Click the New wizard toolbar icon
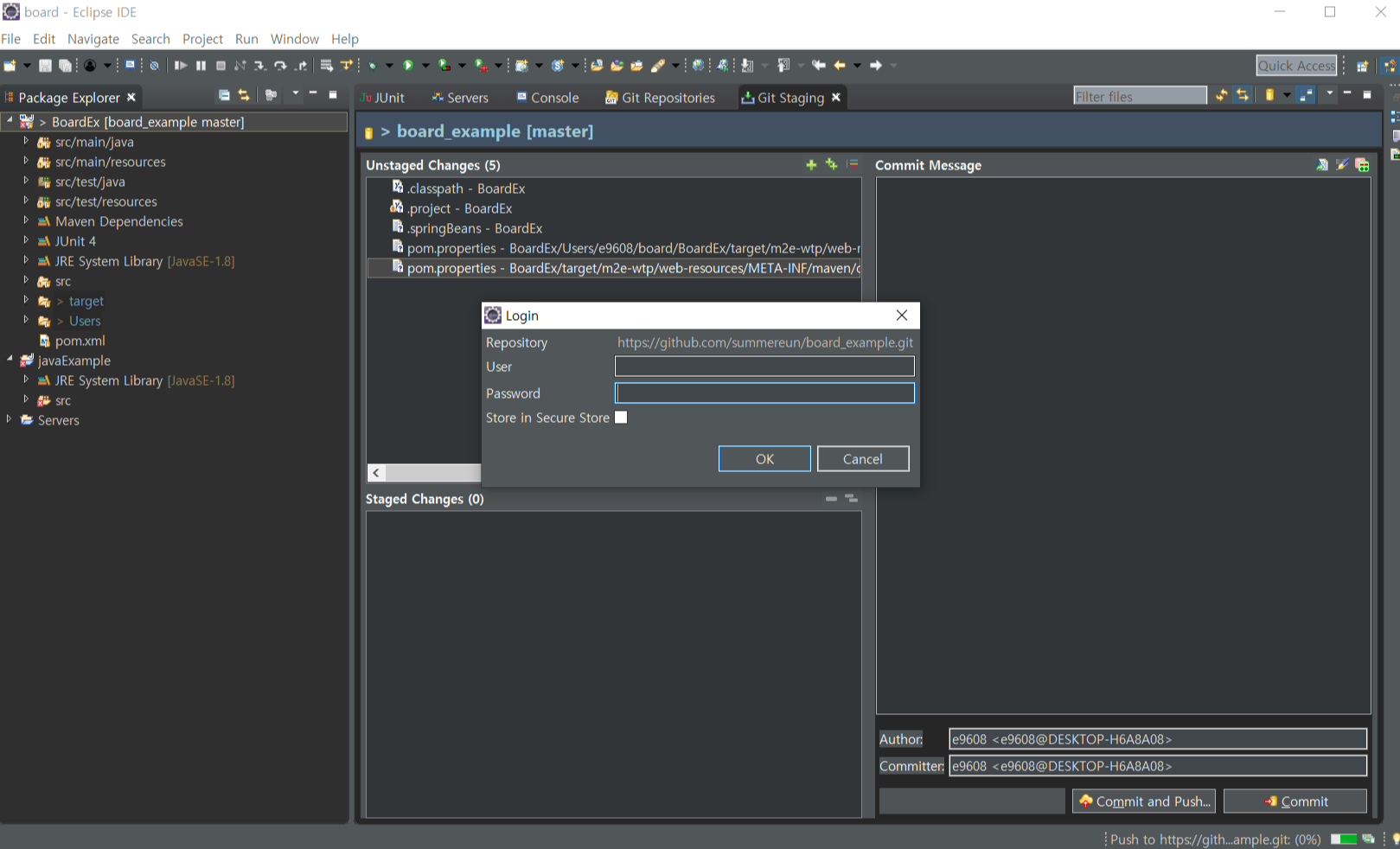 (x=10, y=66)
